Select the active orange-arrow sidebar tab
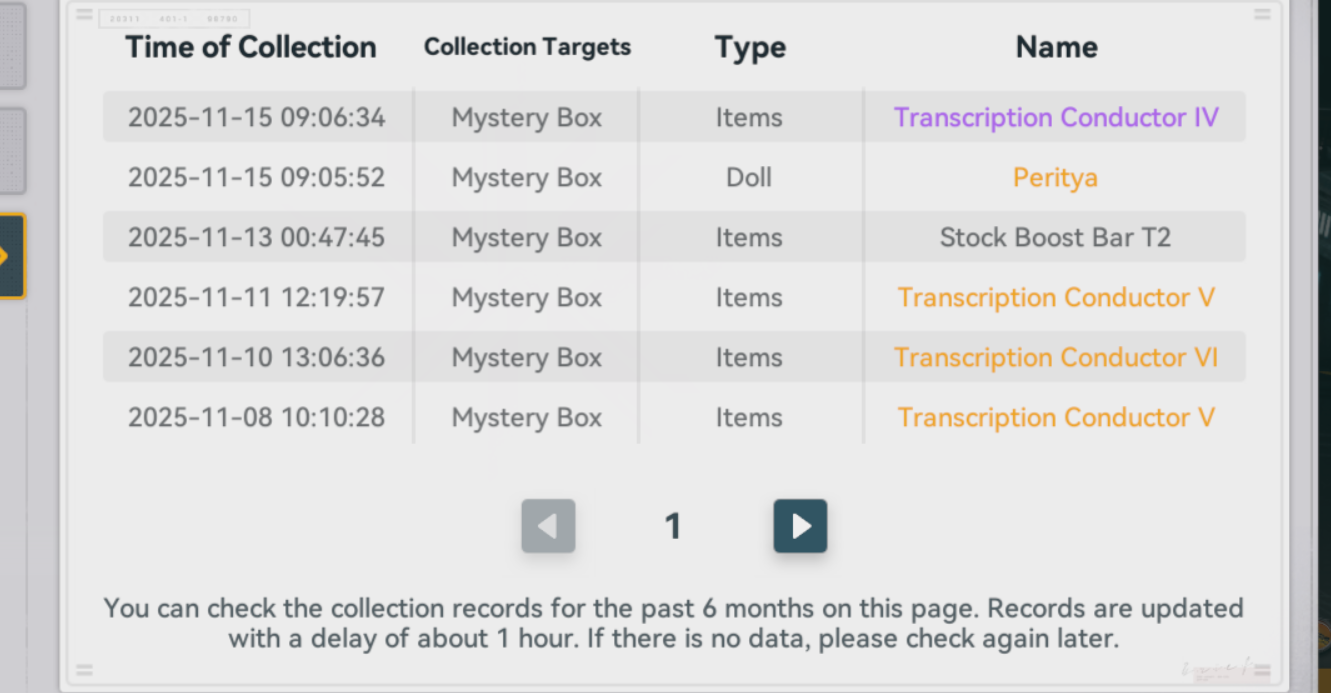Screen dimensions: 1331x693 coord(12,256)
